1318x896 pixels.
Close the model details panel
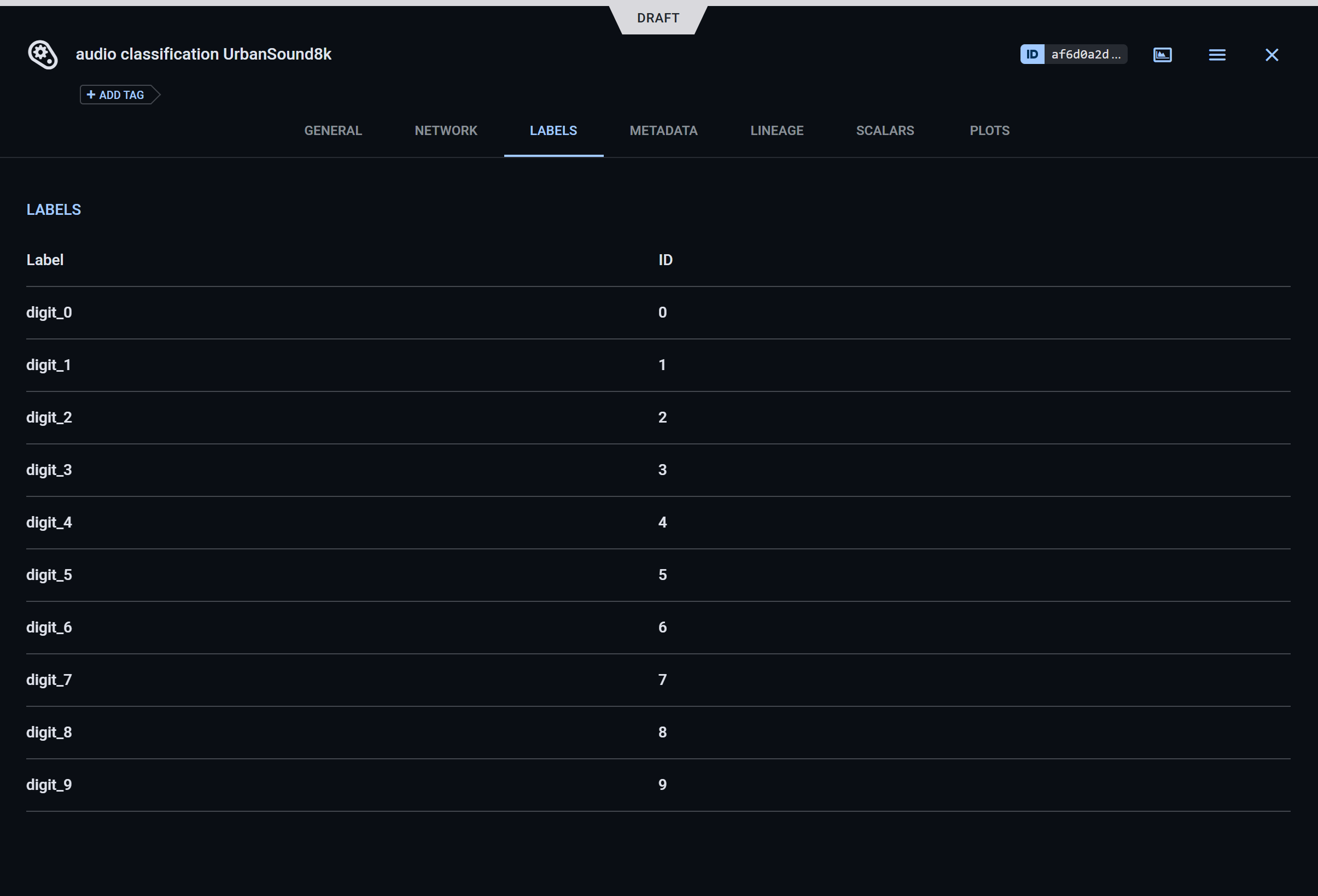coord(1272,55)
